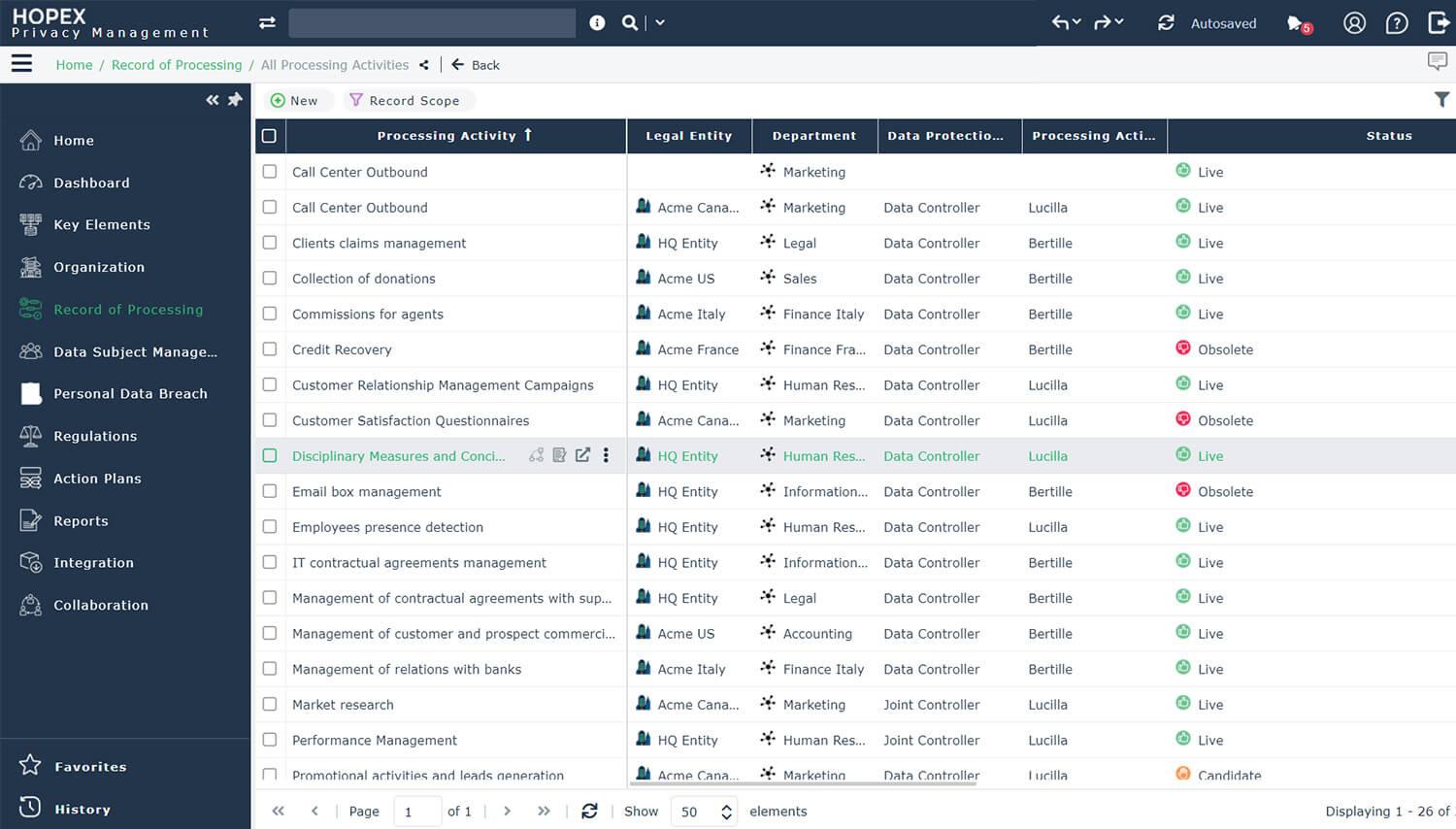1456x829 pixels.
Task: Open three-dot menu on Disciplinary Measures row
Action: click(x=606, y=455)
